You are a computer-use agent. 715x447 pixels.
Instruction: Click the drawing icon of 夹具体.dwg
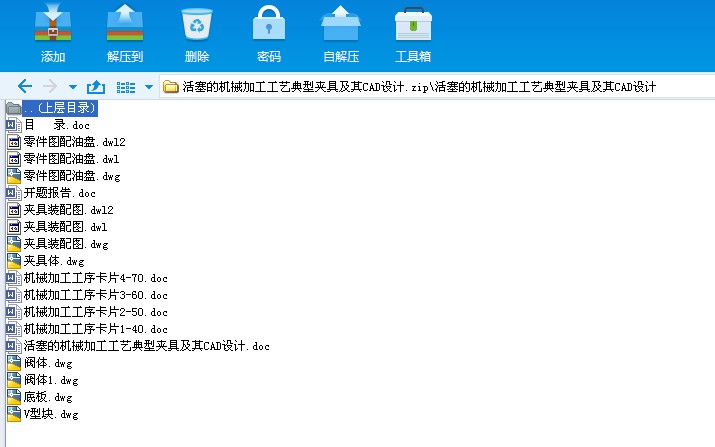(14, 261)
